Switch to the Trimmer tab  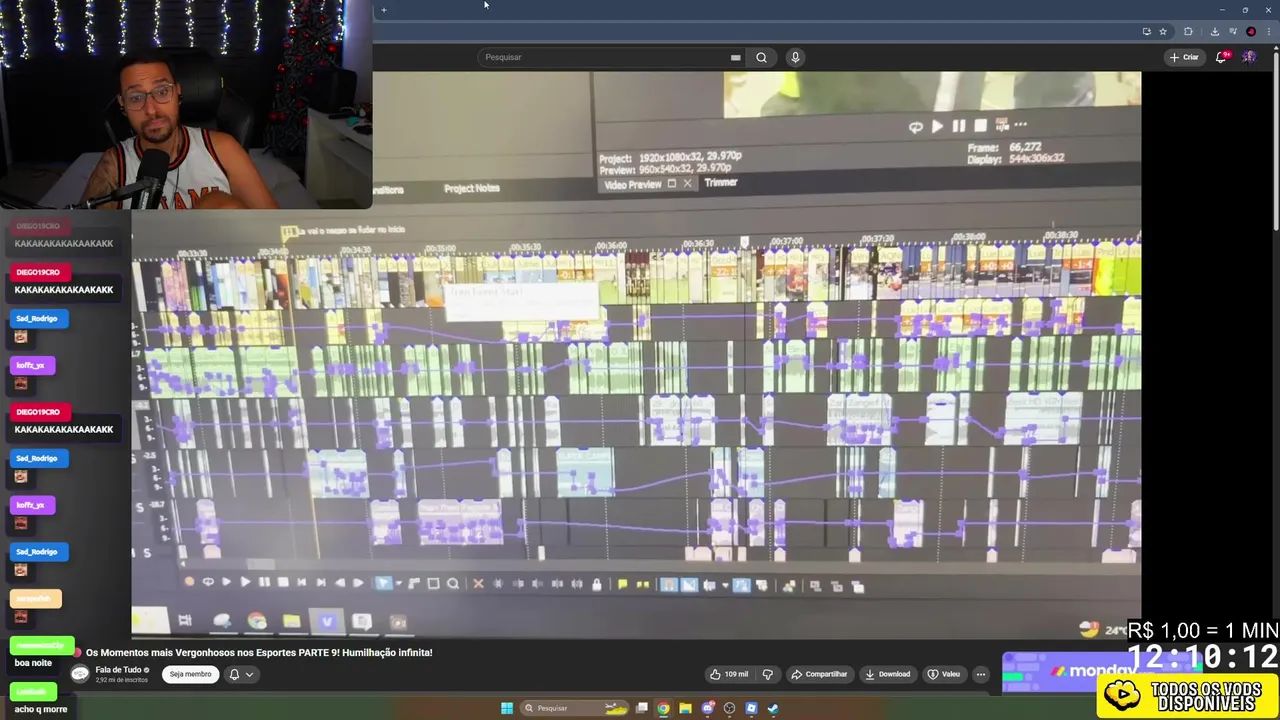click(x=720, y=182)
